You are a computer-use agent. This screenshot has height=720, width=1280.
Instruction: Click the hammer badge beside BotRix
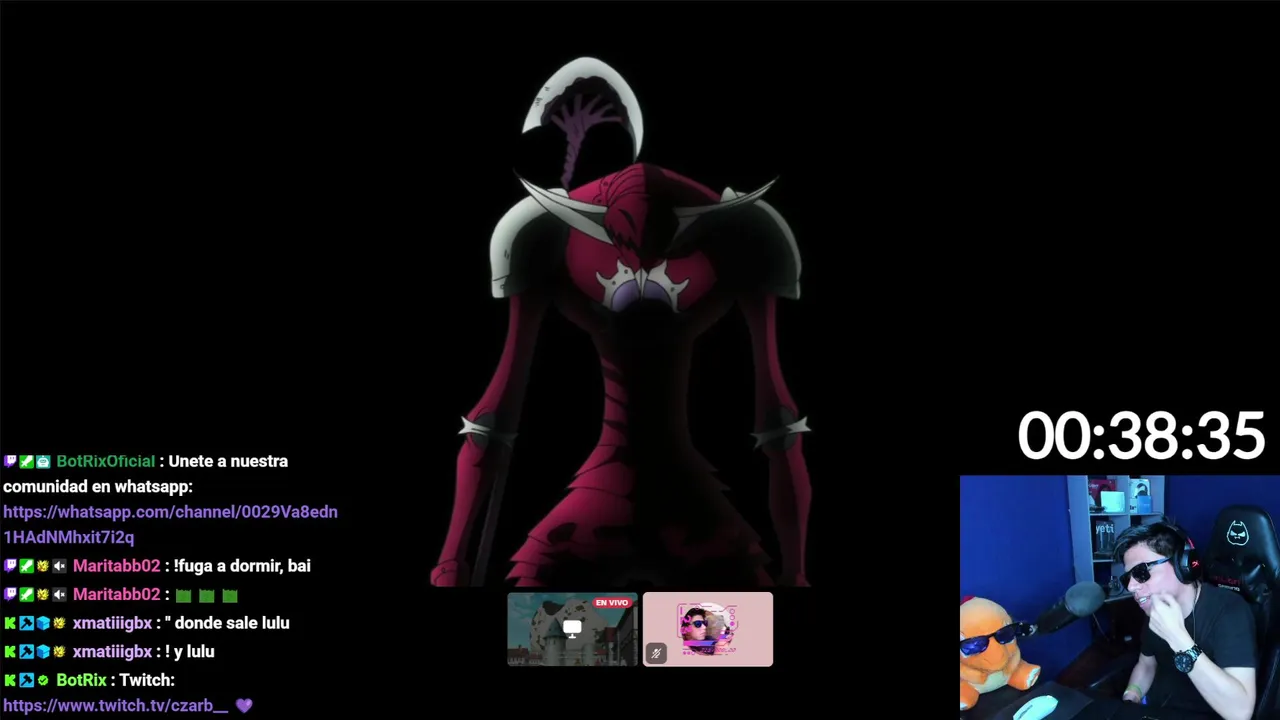(27, 680)
